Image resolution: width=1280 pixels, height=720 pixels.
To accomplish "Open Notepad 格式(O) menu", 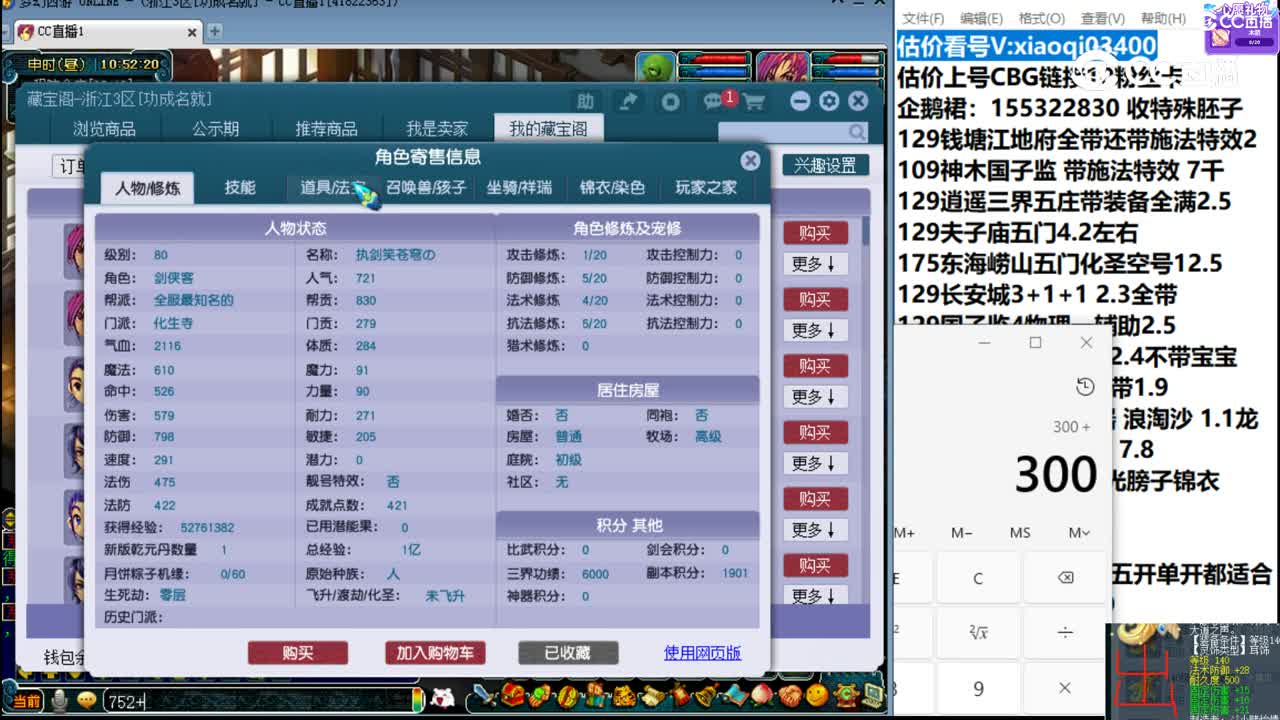I will point(1041,18).
